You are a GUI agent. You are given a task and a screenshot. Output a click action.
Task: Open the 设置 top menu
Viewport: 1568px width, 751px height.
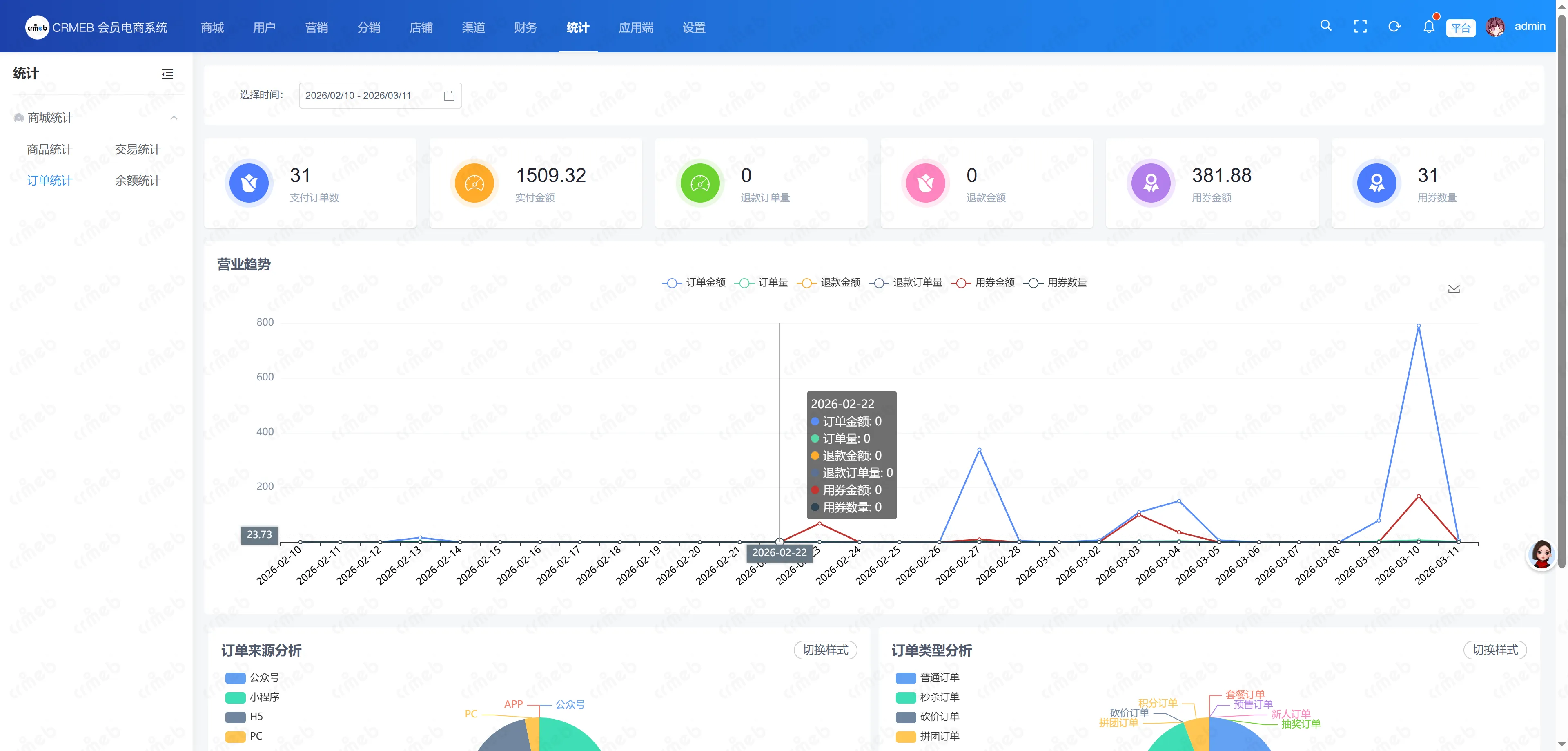(694, 27)
